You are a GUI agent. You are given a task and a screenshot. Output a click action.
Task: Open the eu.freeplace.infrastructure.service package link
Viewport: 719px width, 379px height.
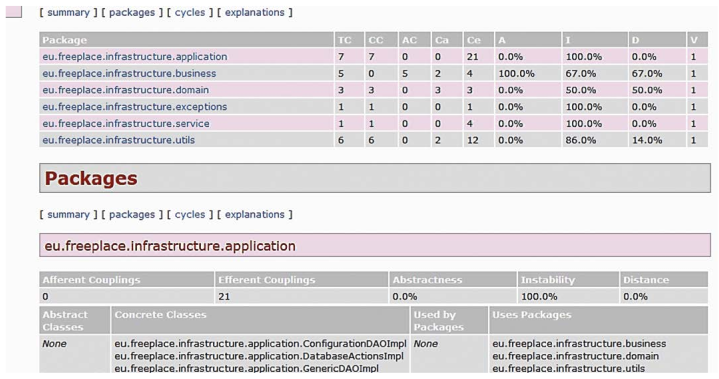click(126, 123)
